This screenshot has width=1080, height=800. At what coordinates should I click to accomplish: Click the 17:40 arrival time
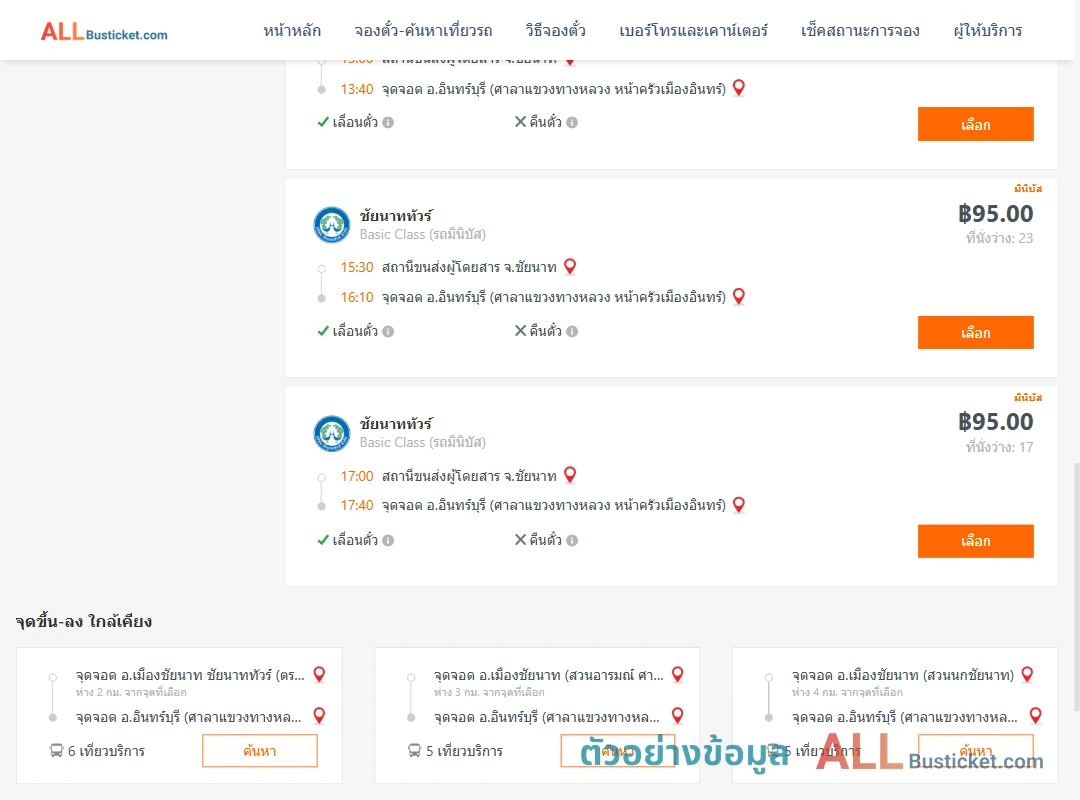357,506
